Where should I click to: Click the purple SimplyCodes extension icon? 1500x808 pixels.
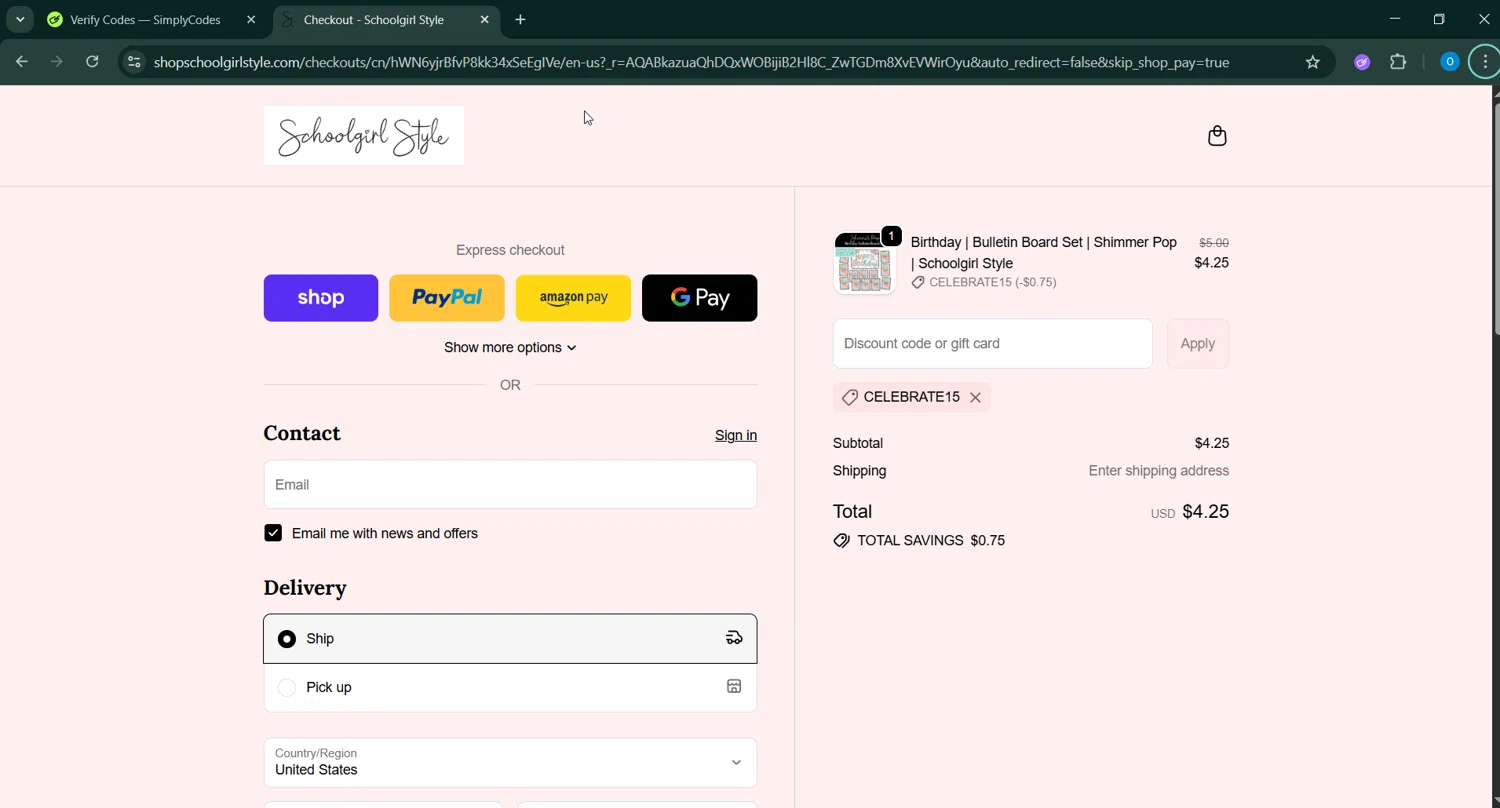1362,62
